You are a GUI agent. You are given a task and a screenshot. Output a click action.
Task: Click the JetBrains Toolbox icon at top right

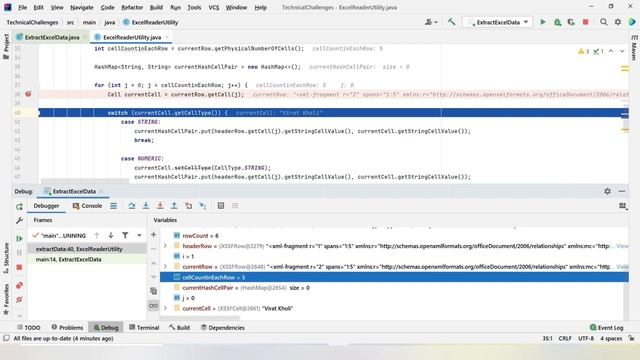point(632,22)
